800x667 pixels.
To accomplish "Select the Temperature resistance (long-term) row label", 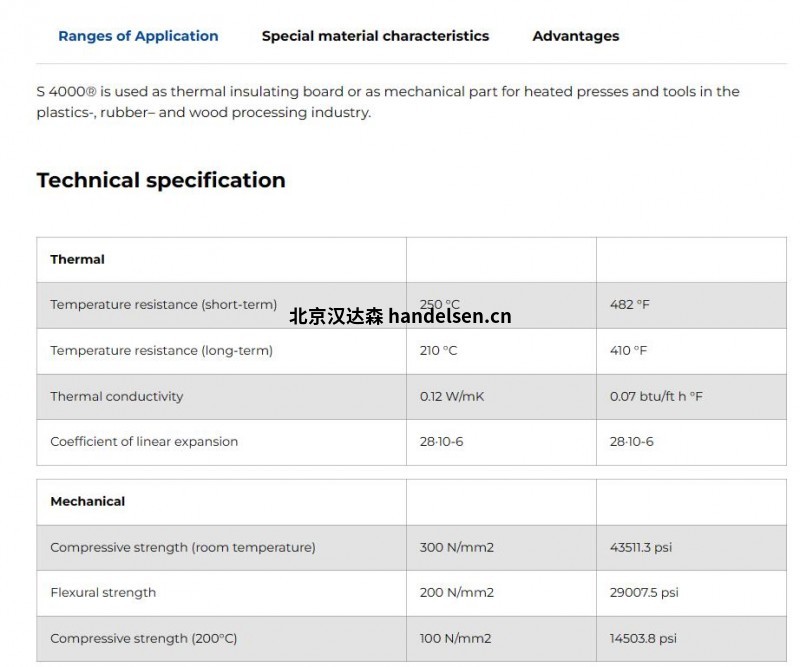I will click(162, 350).
